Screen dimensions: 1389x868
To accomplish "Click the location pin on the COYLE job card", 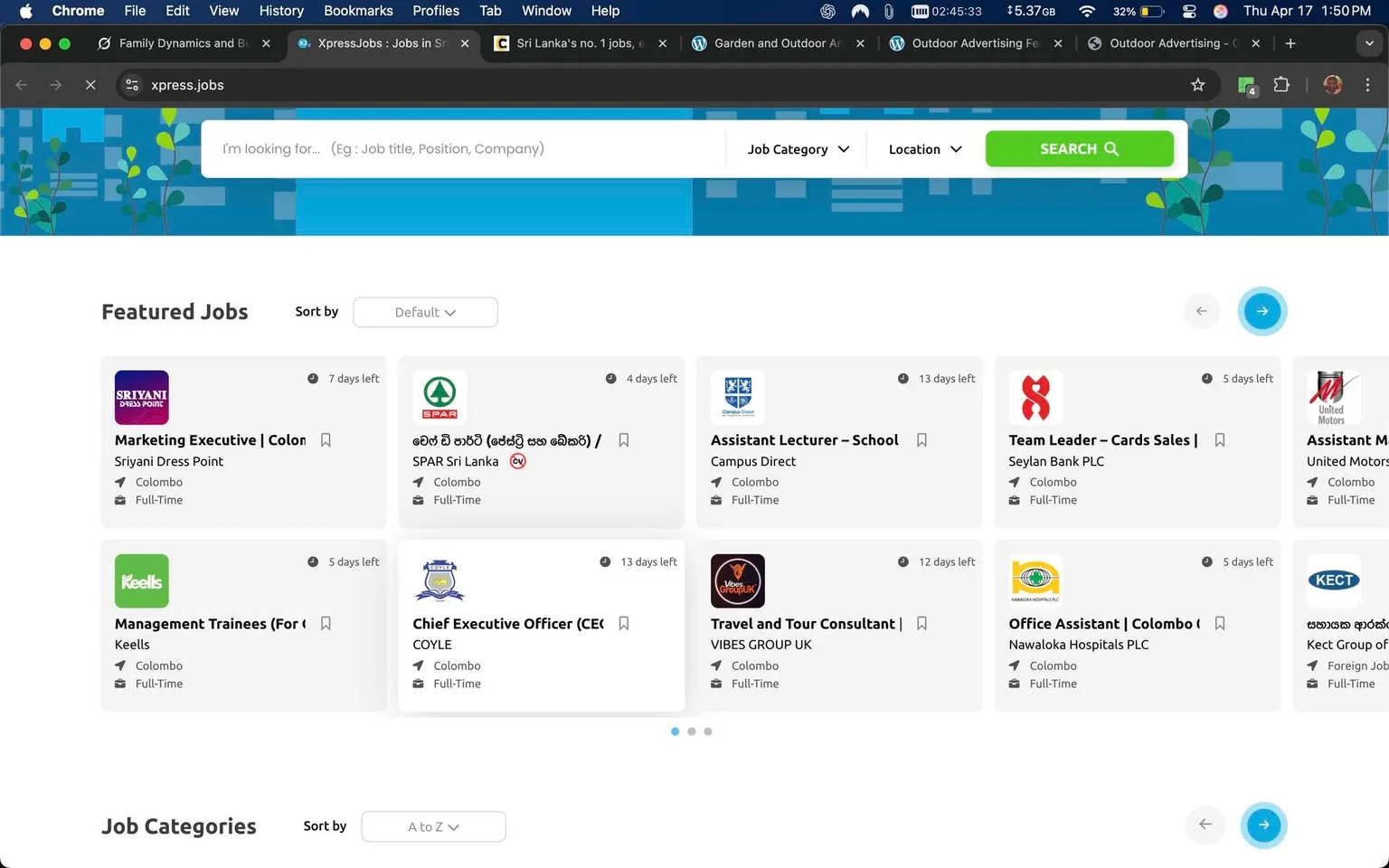I will (x=417, y=665).
